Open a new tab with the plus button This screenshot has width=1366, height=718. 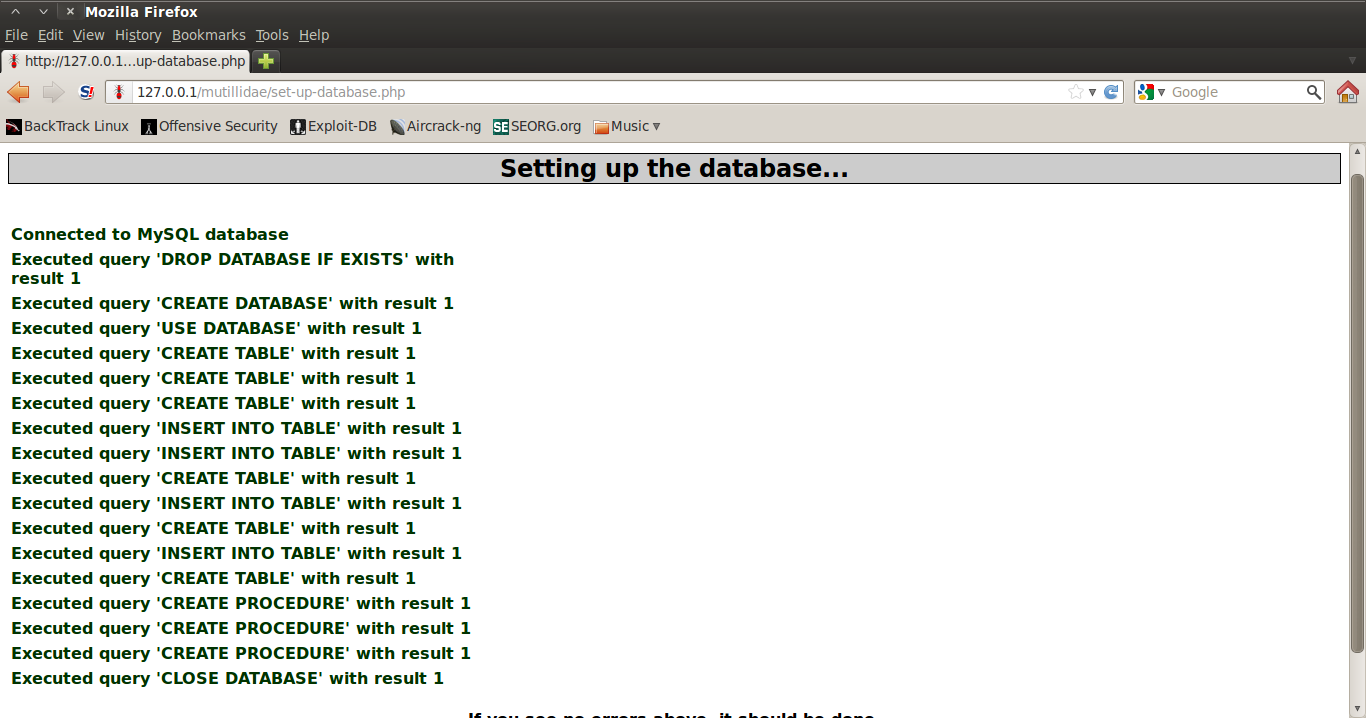pyautogui.click(x=265, y=60)
